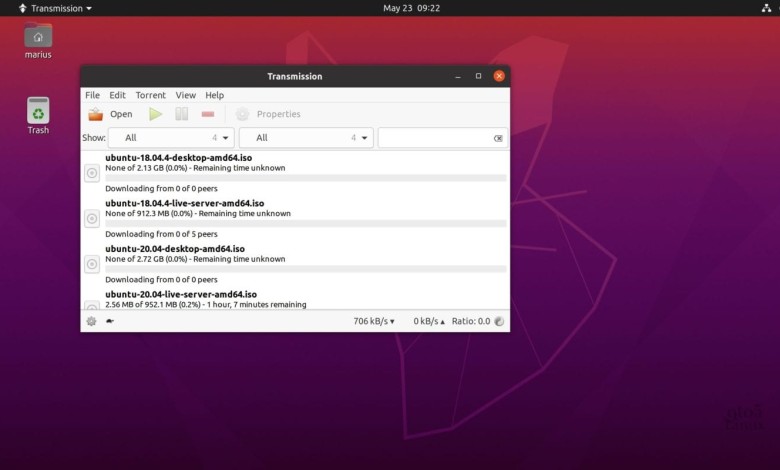The height and width of the screenshot is (470, 780).
Task: Click the clear search field icon
Action: coord(498,138)
